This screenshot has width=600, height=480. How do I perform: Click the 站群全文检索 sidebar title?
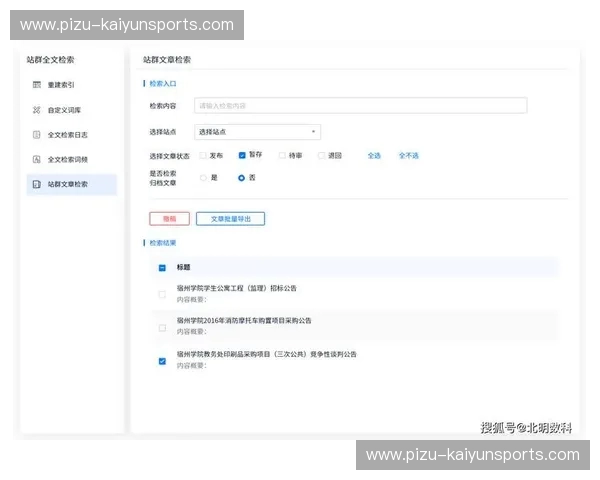pos(50,60)
